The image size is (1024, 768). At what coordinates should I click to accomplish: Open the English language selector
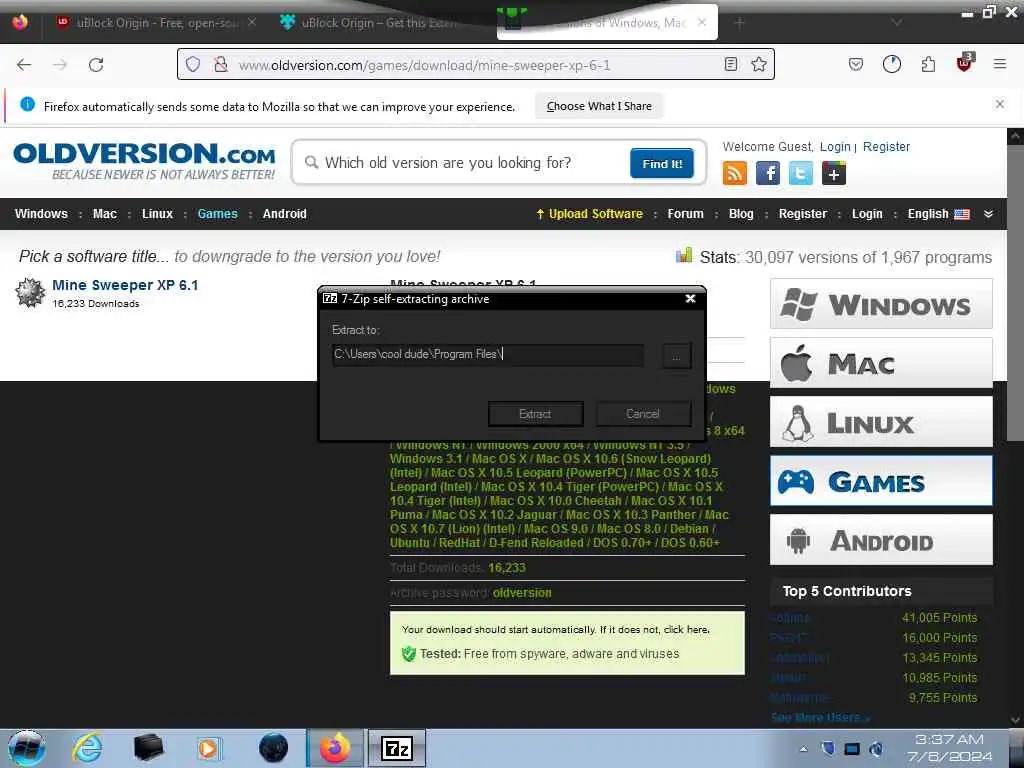click(x=938, y=214)
